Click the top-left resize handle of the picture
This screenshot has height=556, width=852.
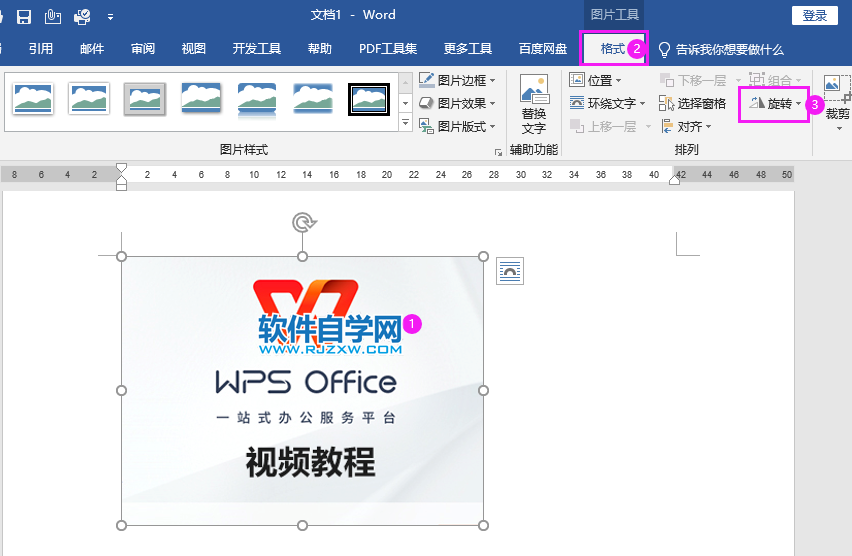pos(122,257)
